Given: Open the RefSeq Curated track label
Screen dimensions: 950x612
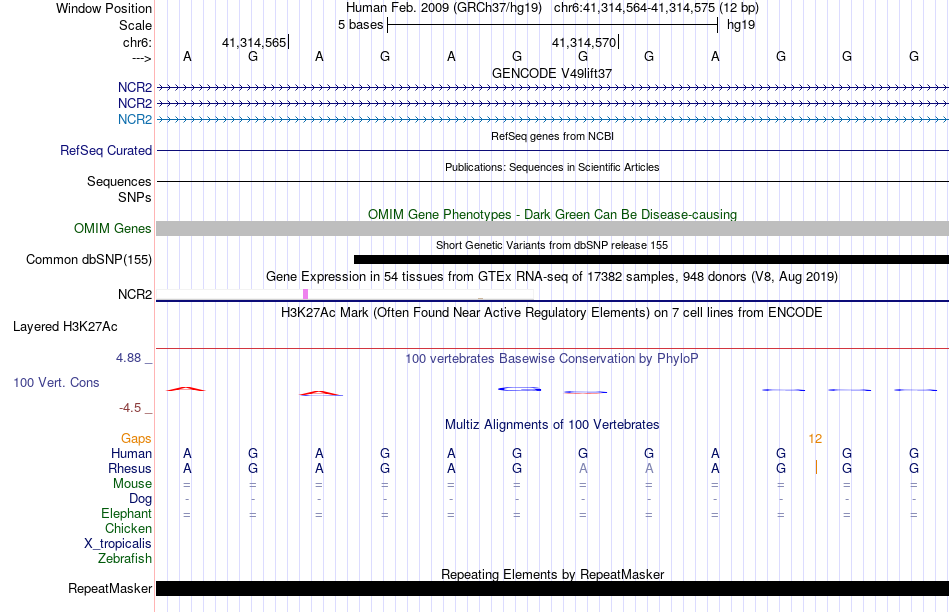Looking at the screenshot, I should pyautogui.click(x=105, y=150).
